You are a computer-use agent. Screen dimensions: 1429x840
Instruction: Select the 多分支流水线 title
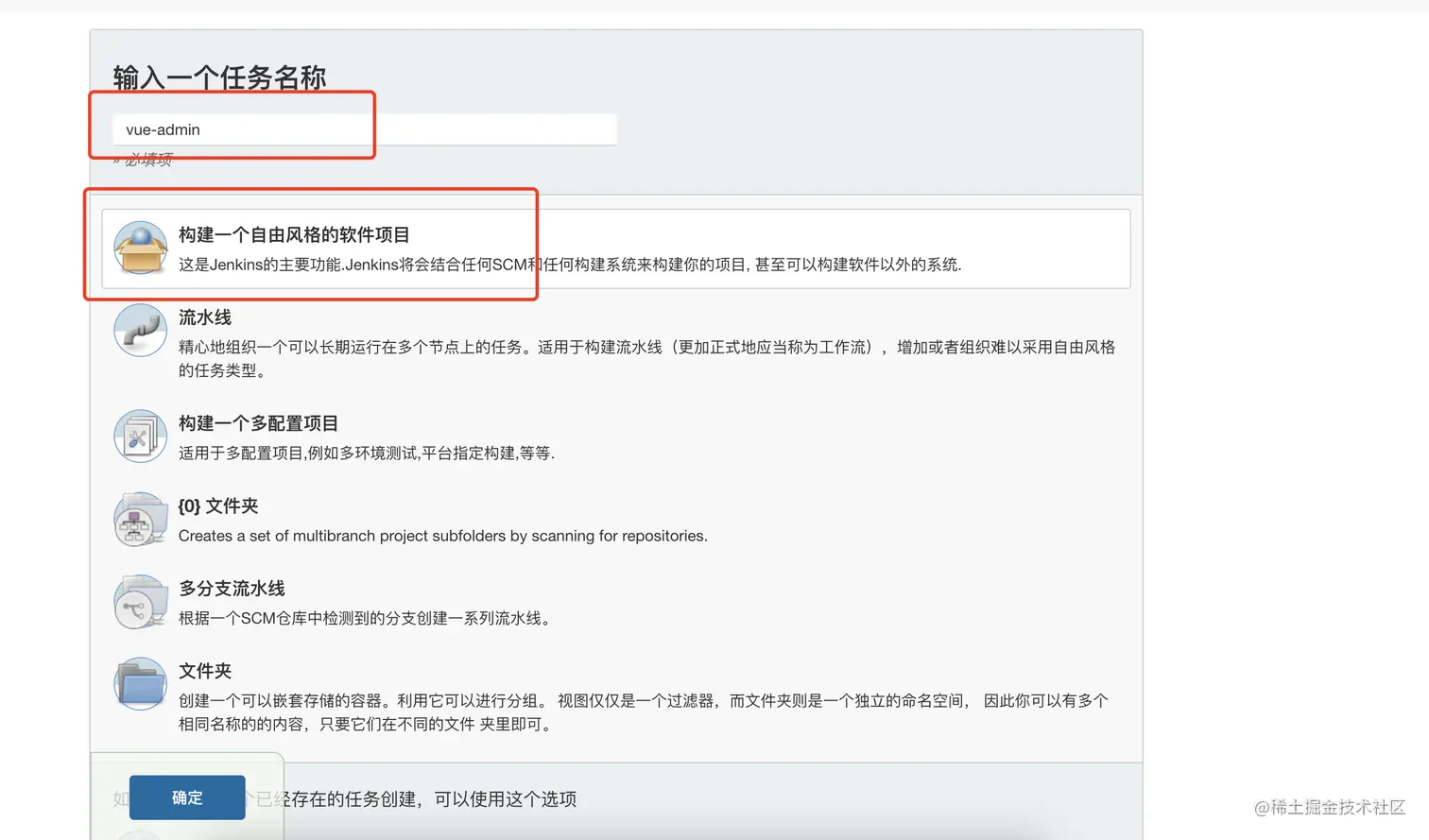click(x=232, y=588)
